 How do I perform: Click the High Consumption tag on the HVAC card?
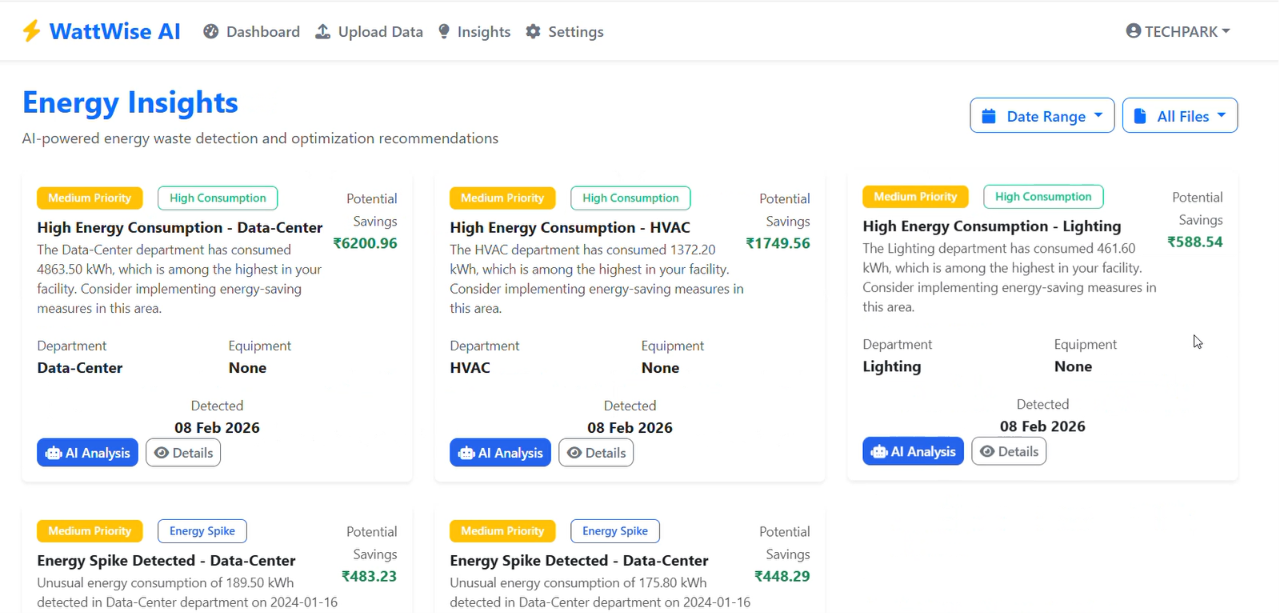(631, 198)
